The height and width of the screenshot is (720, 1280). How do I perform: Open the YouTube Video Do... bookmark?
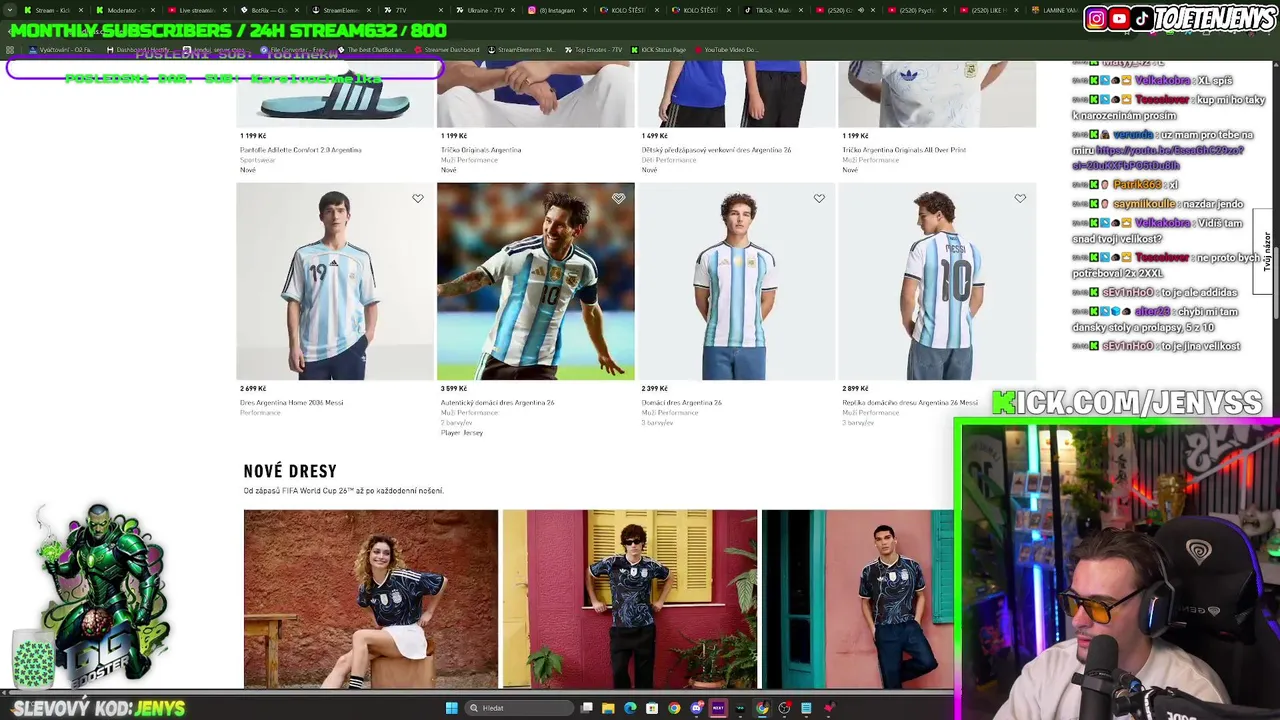tap(727, 50)
